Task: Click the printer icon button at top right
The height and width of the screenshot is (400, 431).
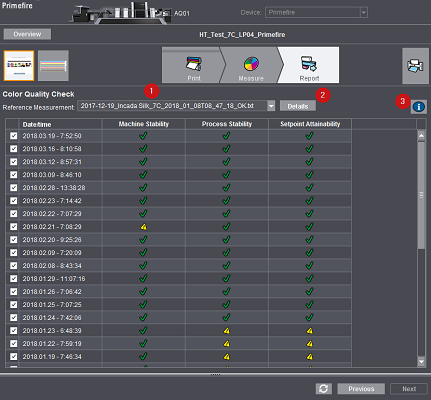Action: pos(415,66)
